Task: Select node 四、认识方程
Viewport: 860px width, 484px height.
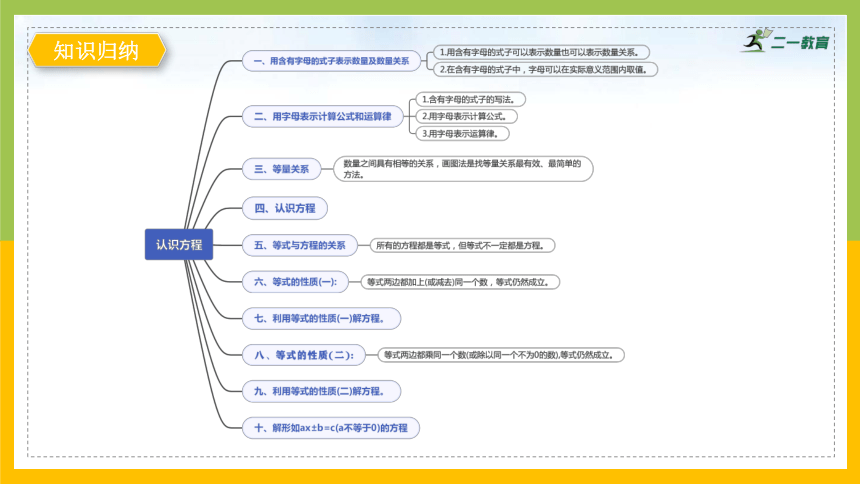Action: click(285, 208)
